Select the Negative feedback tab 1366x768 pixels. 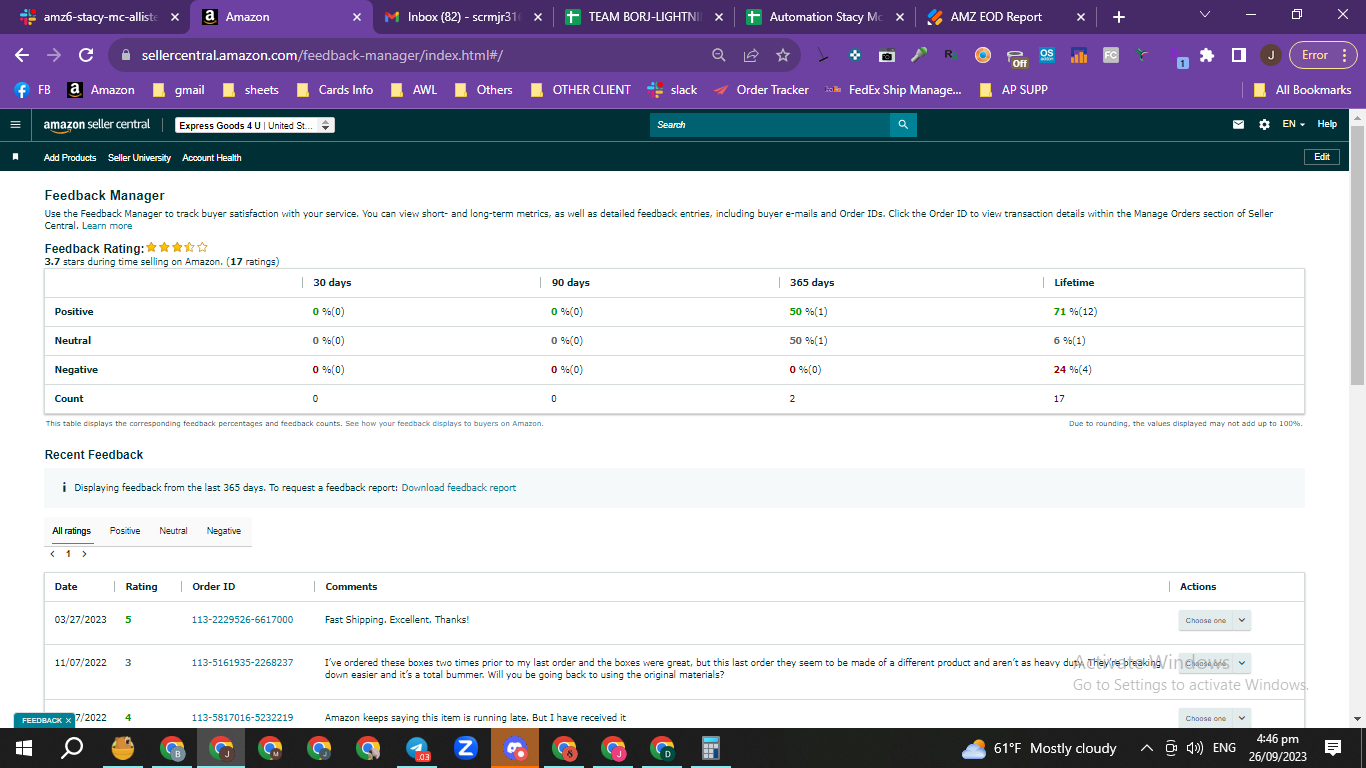click(224, 531)
